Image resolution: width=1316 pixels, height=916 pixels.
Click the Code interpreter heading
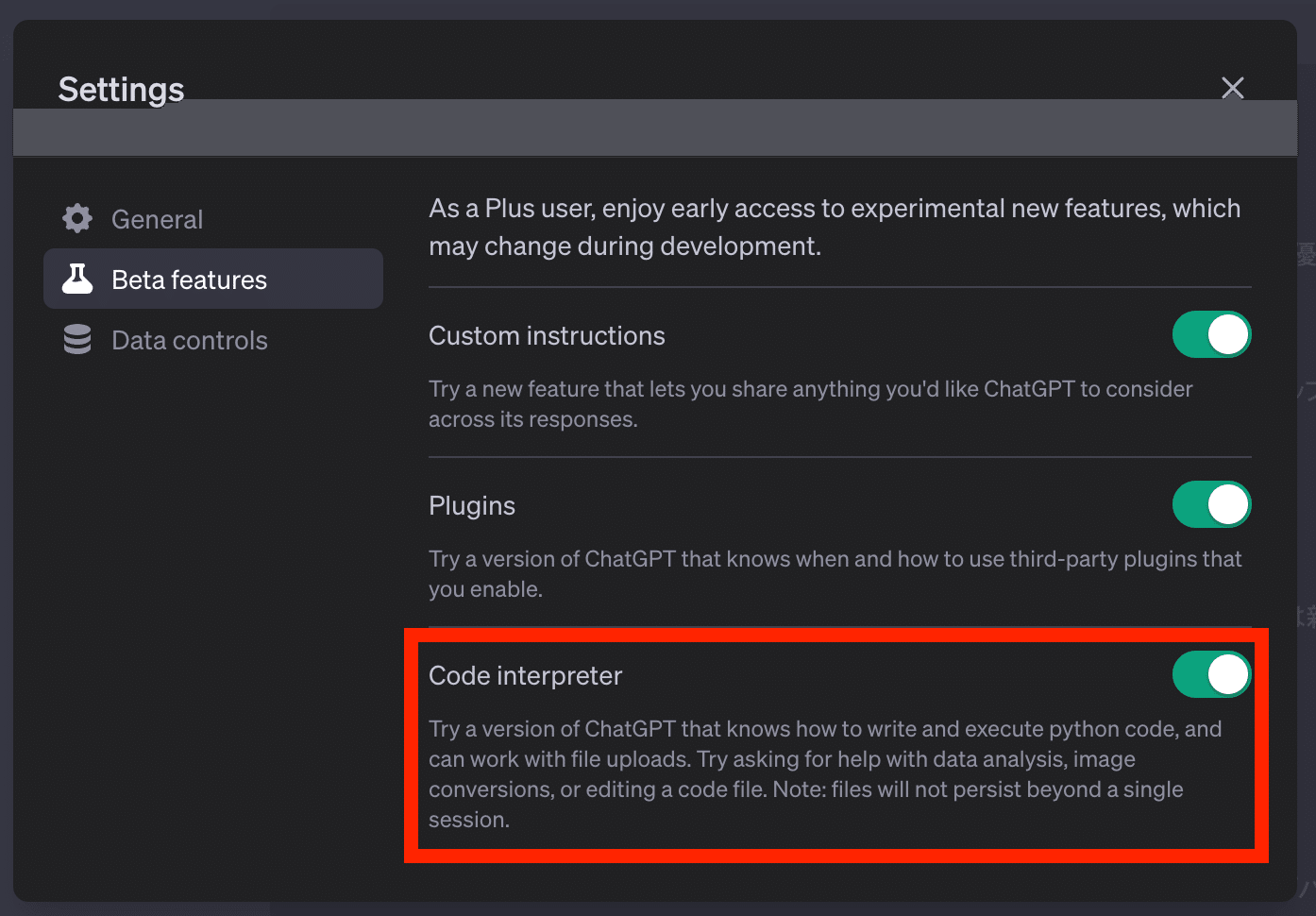(x=525, y=676)
